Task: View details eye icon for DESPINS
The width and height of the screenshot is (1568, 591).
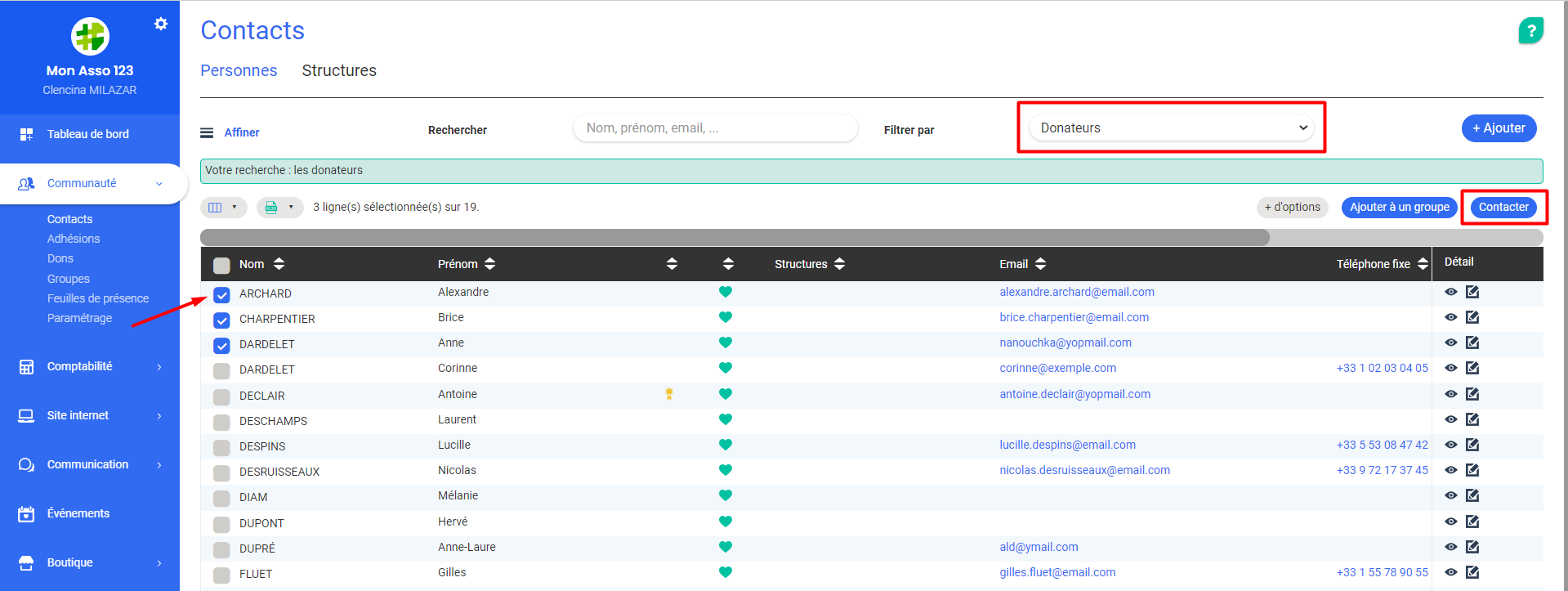Action: [1451, 445]
